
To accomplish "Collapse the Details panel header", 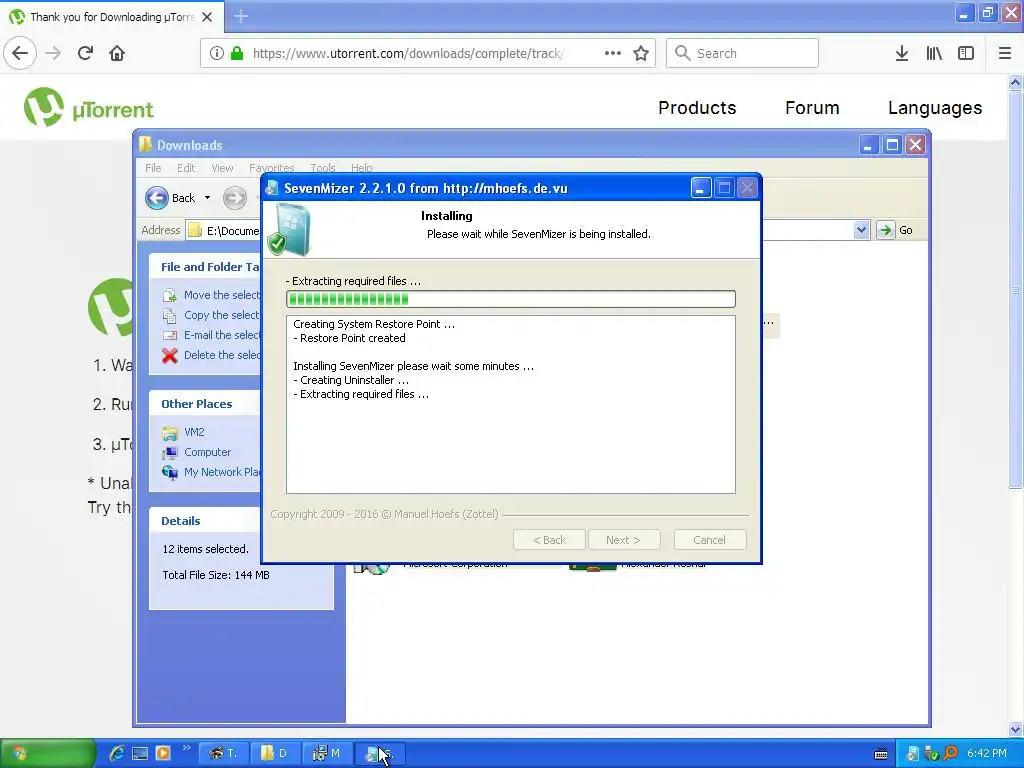I will (204, 521).
